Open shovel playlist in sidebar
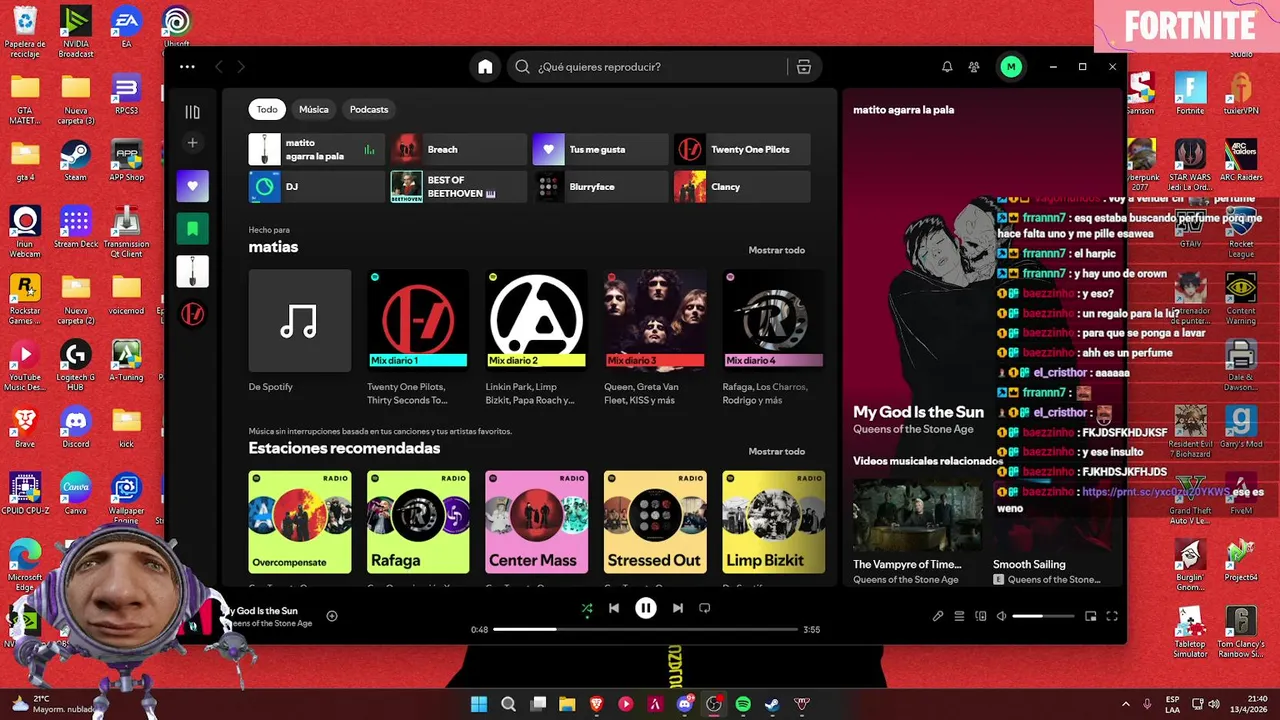 (x=193, y=271)
